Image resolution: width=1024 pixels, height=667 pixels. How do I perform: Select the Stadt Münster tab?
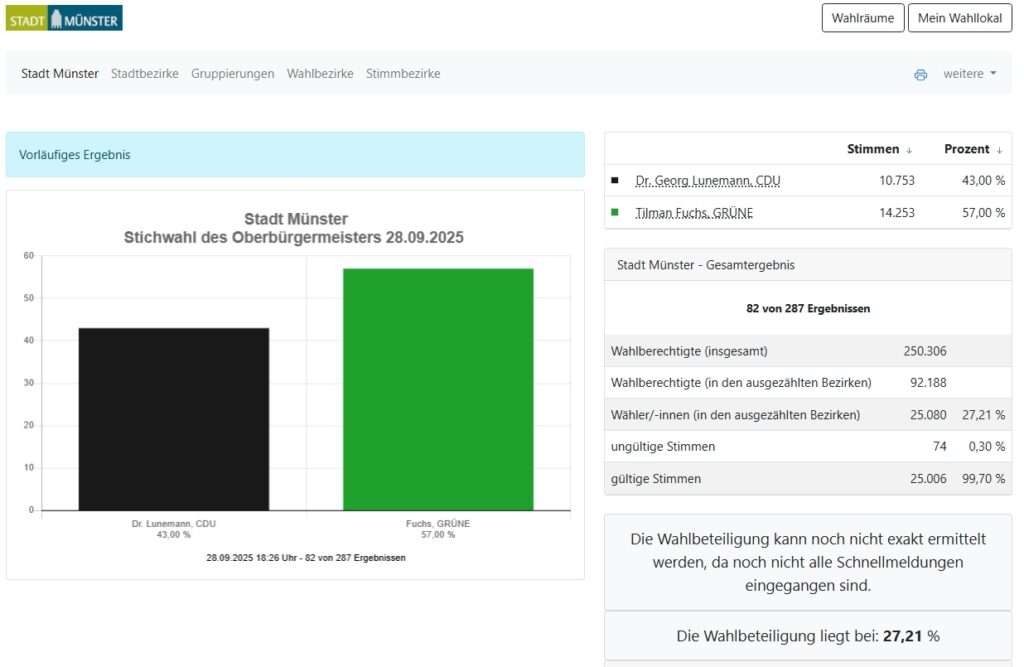point(60,74)
